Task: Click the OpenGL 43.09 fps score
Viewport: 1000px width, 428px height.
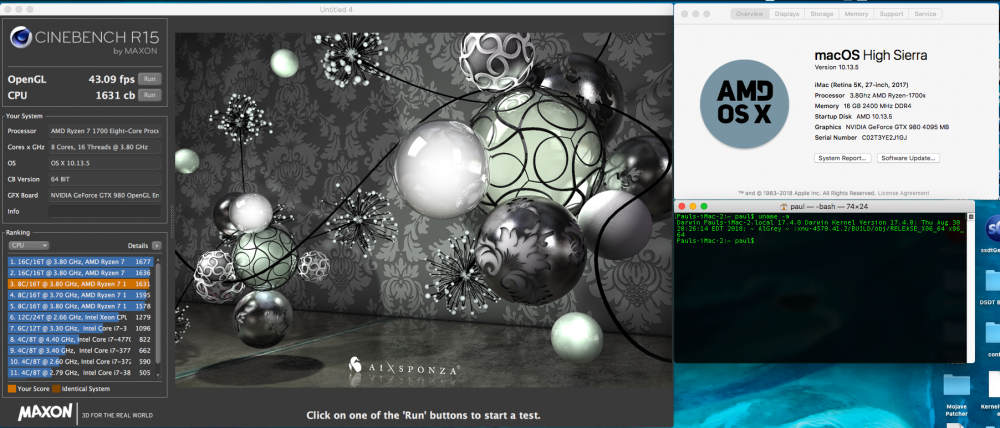Action: click(112, 80)
